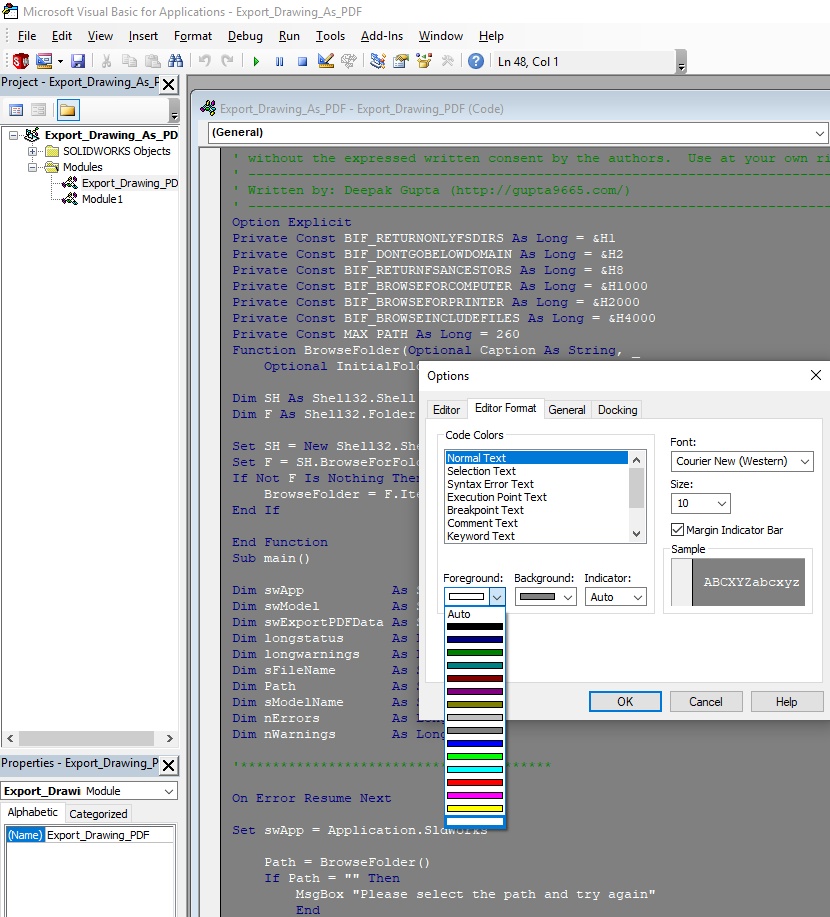The image size is (830, 917).
Task: Click the code window's module icon in title
Action: tap(208, 108)
